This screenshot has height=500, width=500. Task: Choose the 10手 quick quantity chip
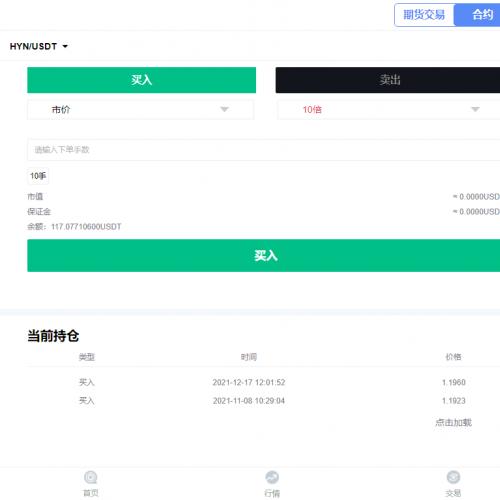38,176
